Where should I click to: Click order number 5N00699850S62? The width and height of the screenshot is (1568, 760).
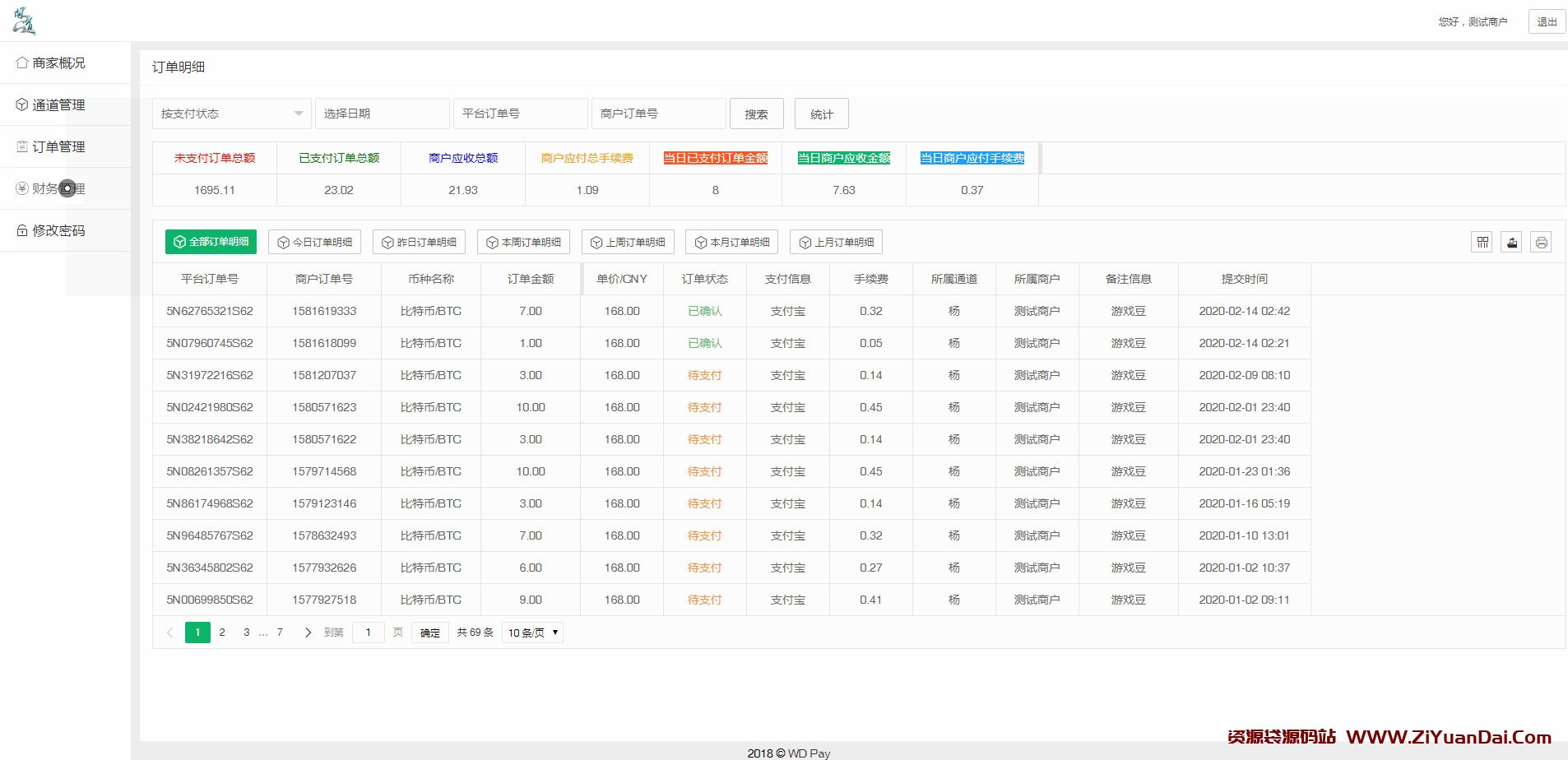[210, 600]
